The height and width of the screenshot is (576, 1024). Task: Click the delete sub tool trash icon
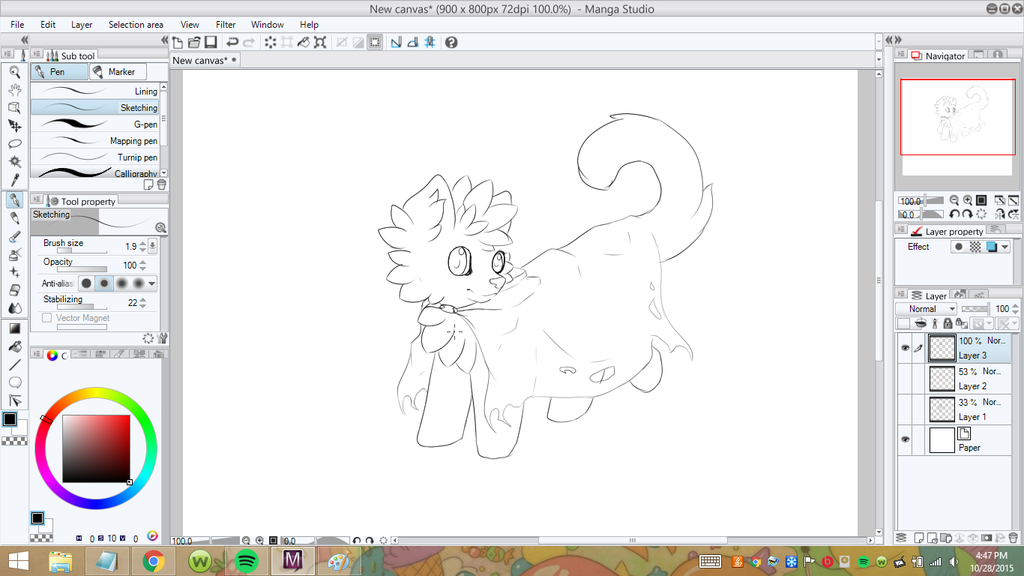tap(161, 185)
